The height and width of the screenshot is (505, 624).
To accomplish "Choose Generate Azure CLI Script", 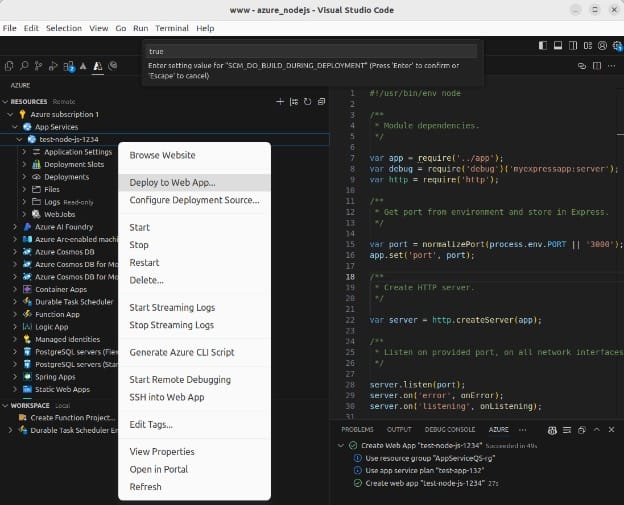I will pyautogui.click(x=194, y=353).
